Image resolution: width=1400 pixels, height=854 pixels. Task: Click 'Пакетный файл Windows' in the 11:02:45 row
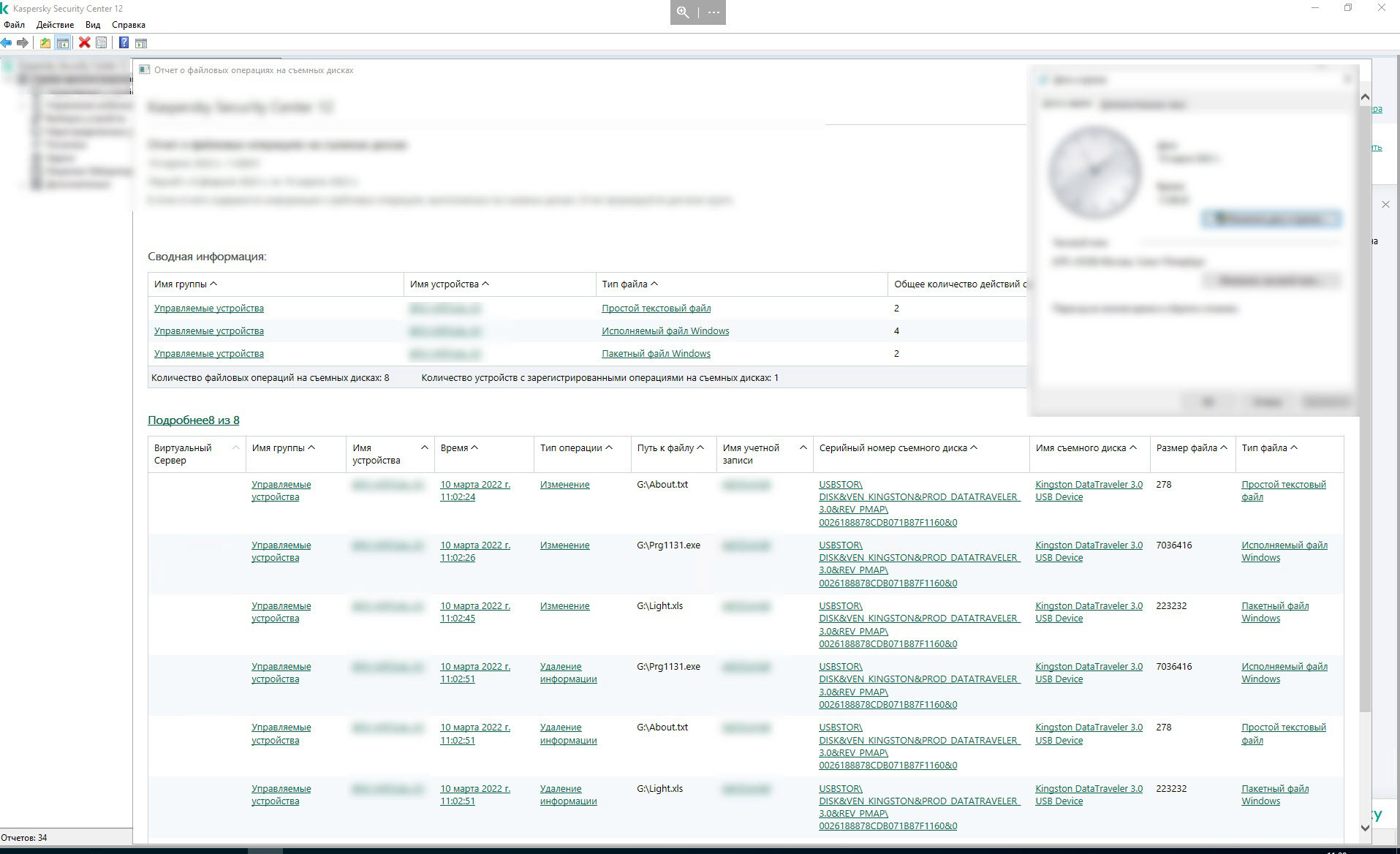pyautogui.click(x=1275, y=612)
